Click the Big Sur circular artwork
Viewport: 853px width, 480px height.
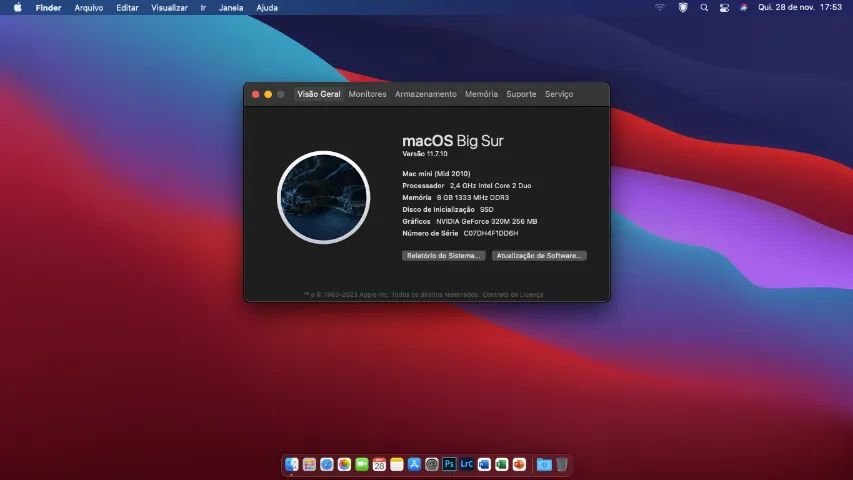click(x=324, y=197)
